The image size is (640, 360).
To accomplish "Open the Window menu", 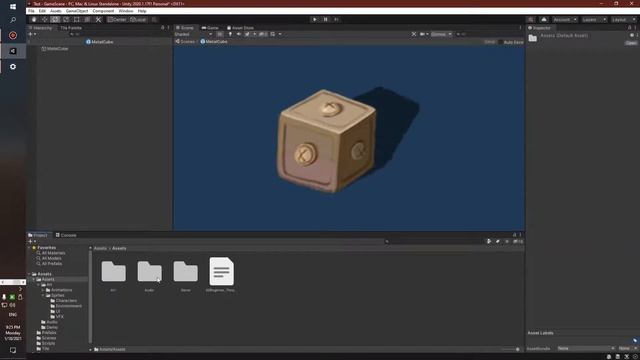I will pos(126,11).
